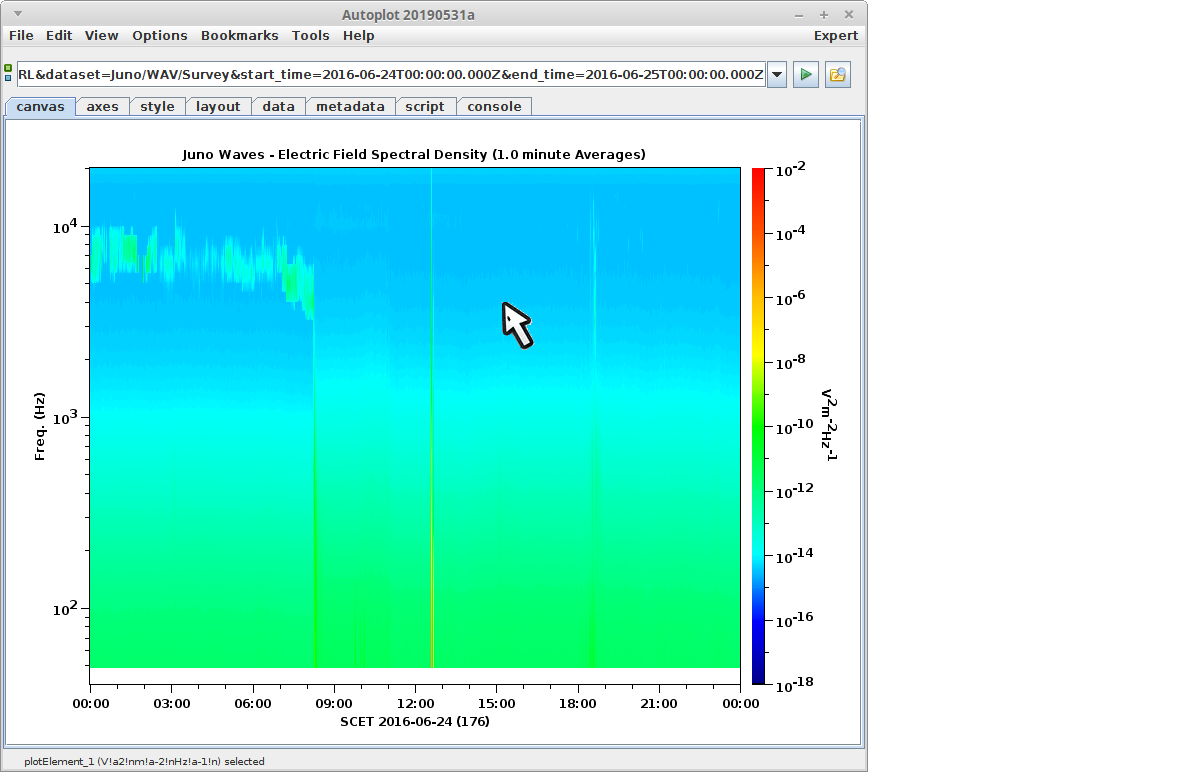Select the layout tab
1197x772 pixels.
click(218, 107)
